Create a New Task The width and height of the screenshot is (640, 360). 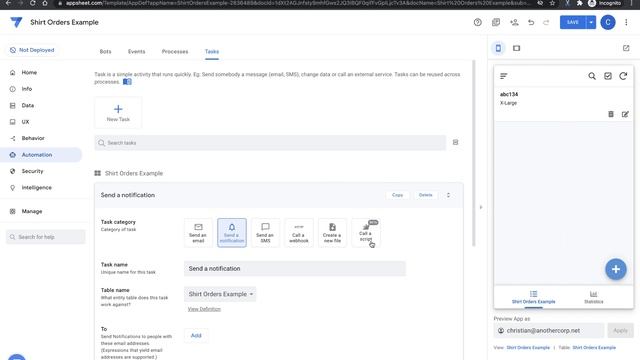click(118, 113)
